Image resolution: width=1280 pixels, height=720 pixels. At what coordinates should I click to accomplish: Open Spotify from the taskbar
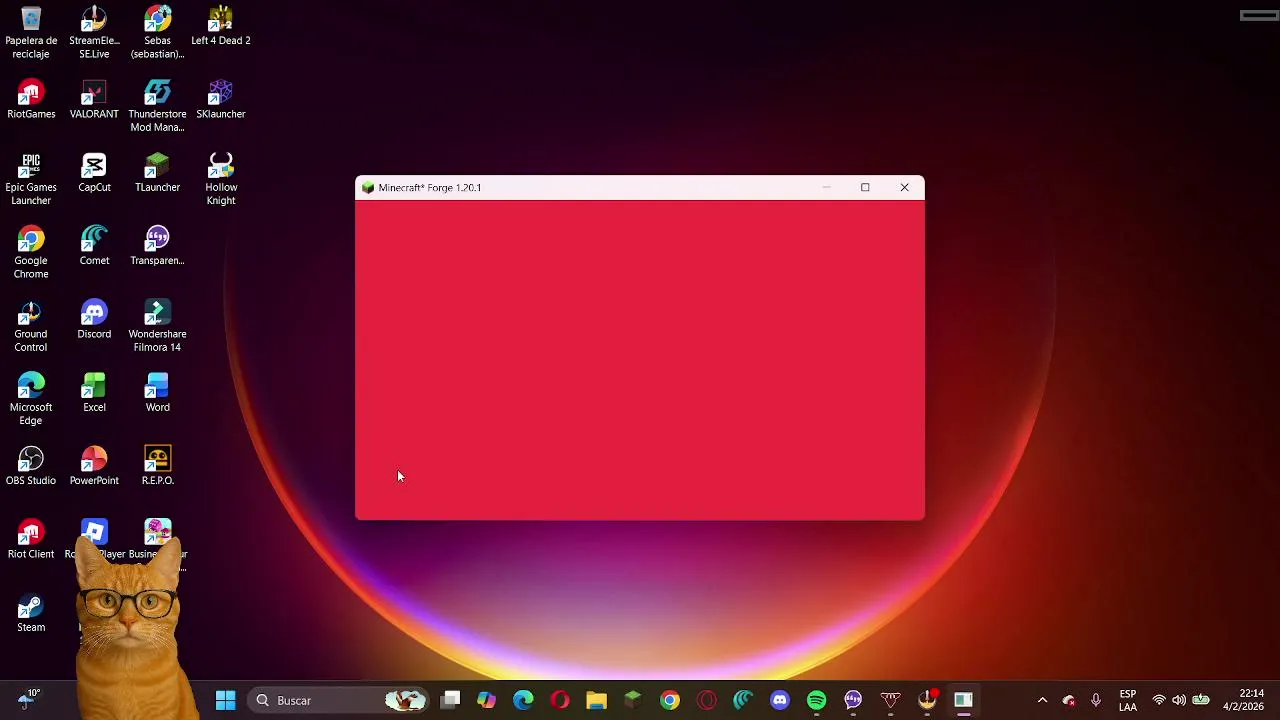pos(816,700)
